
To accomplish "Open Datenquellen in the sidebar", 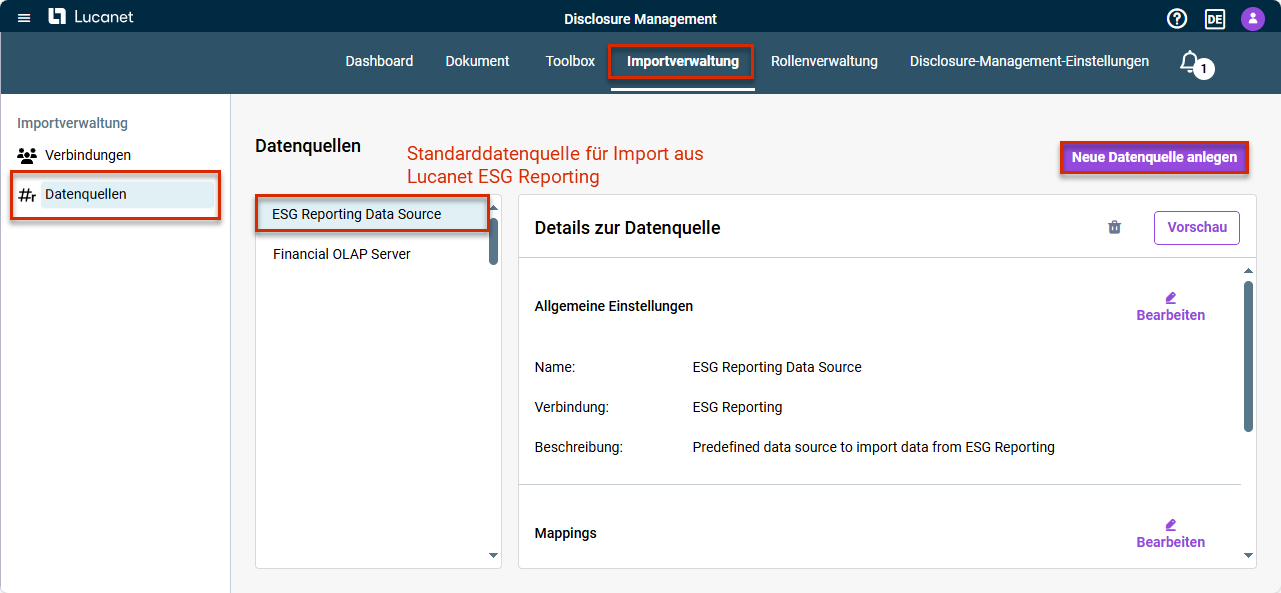I will click(114, 194).
